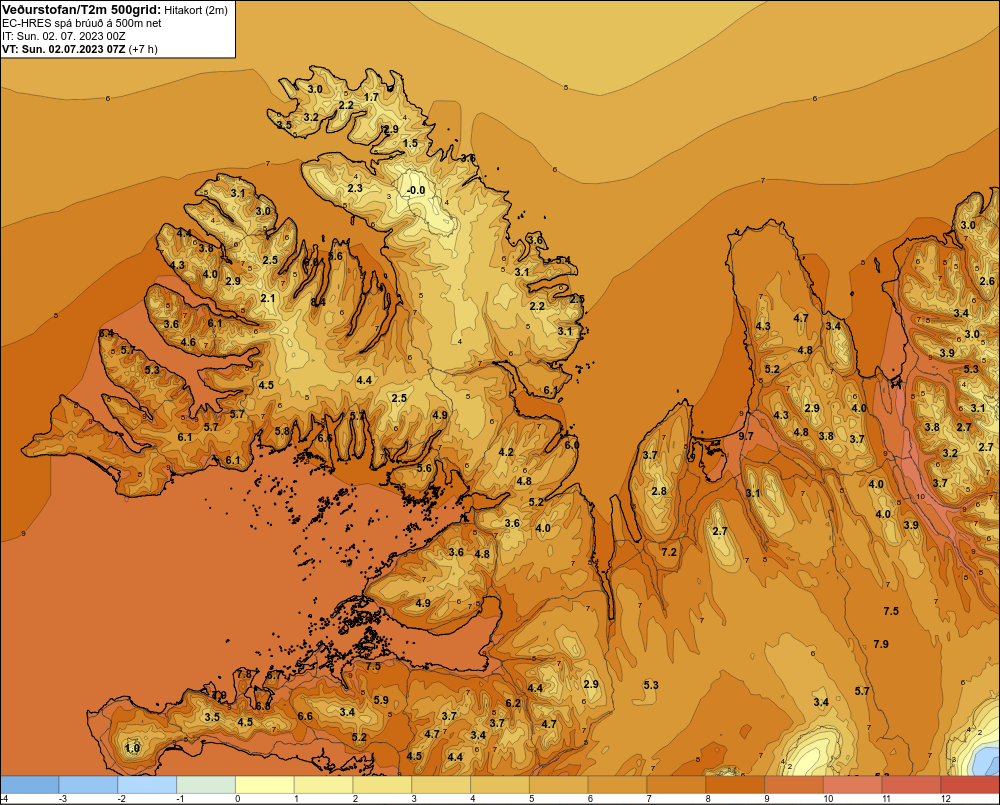1000x805 pixels.
Task: Click the '6.0' temperature value
Action: pyautogui.click(x=571, y=445)
